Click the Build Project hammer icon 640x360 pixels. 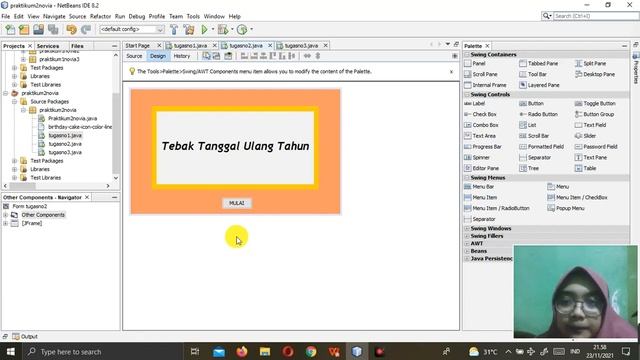click(x=174, y=29)
